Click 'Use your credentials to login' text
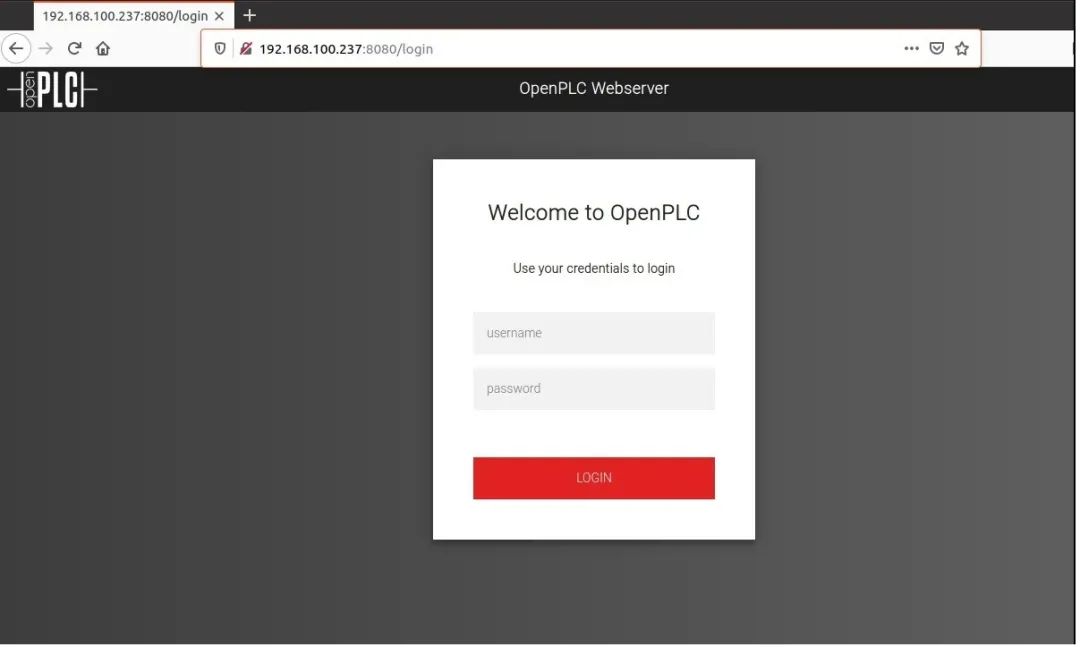The width and height of the screenshot is (1080, 647). pos(594,269)
